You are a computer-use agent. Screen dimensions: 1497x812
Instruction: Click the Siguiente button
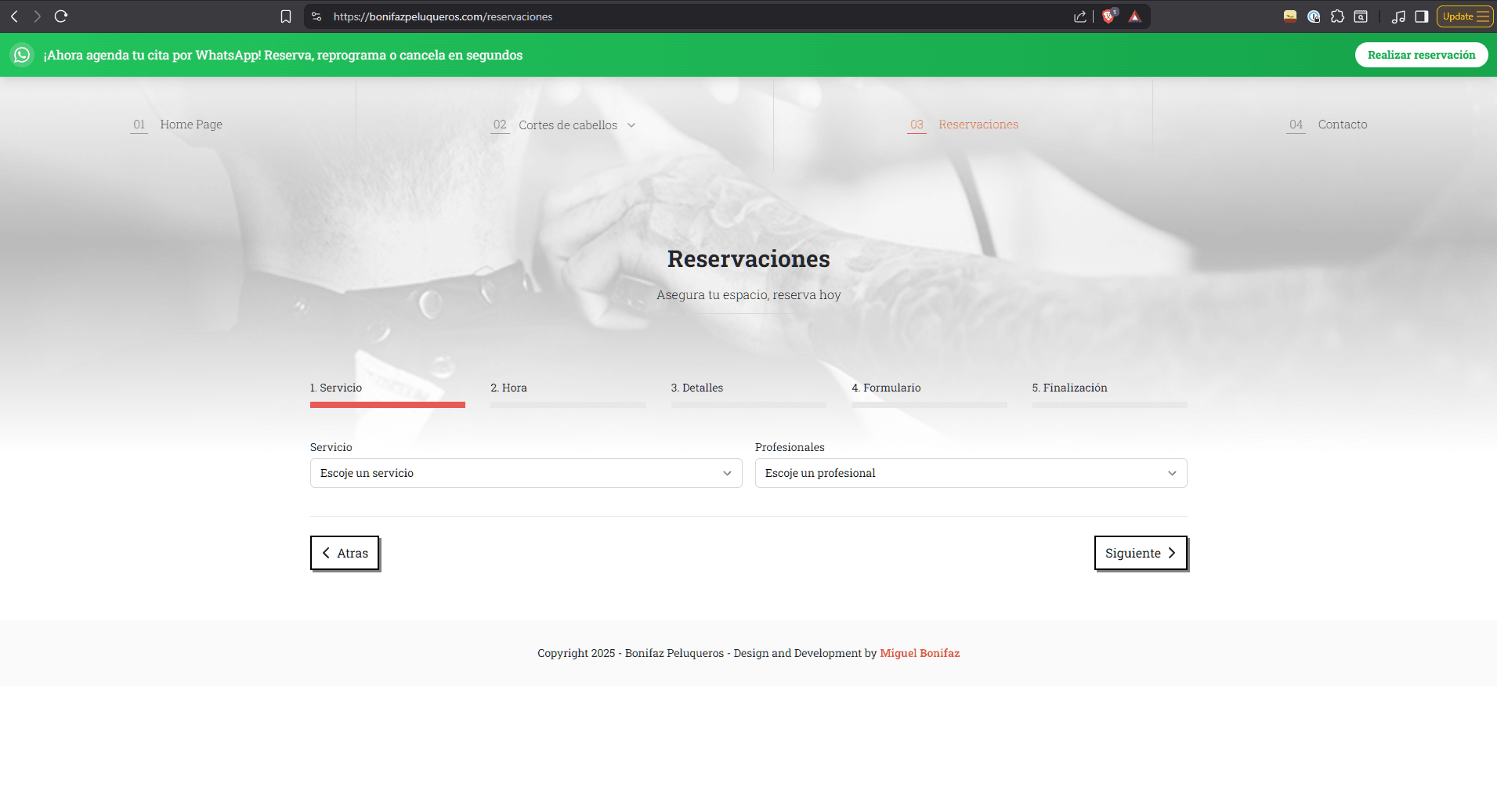pyautogui.click(x=1140, y=553)
